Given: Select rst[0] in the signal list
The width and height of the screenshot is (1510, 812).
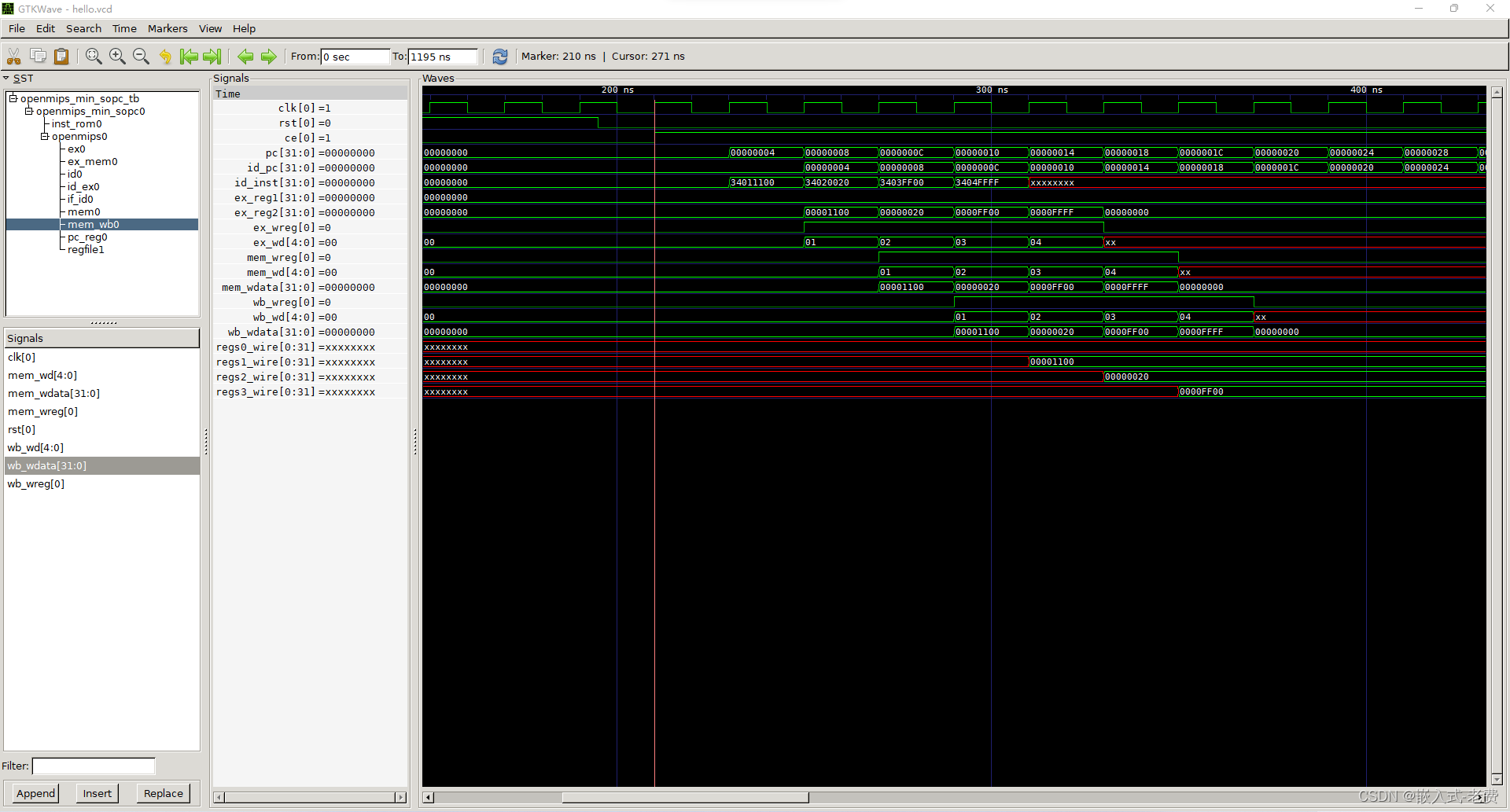Looking at the screenshot, I should (101, 429).
